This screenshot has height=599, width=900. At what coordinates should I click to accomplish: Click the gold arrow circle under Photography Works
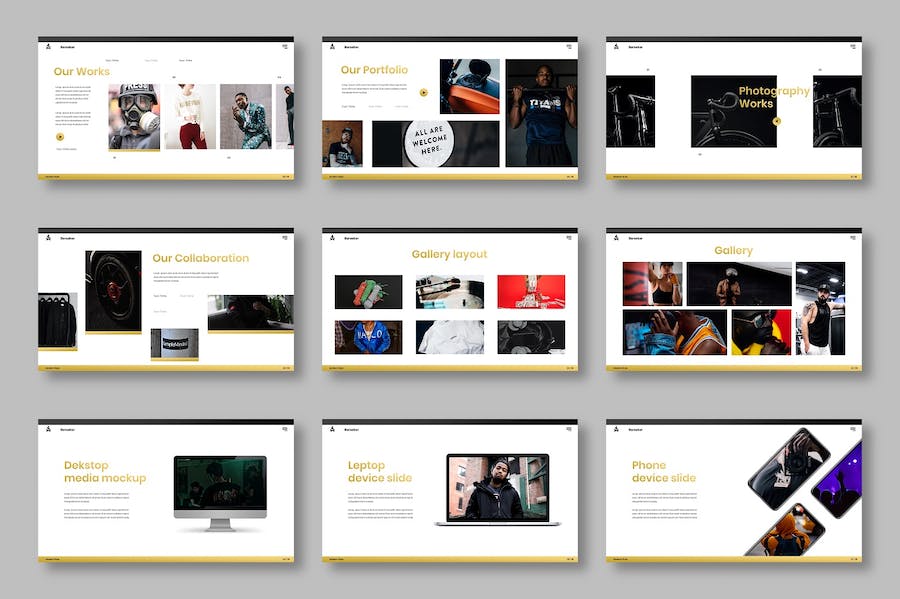pos(777,121)
